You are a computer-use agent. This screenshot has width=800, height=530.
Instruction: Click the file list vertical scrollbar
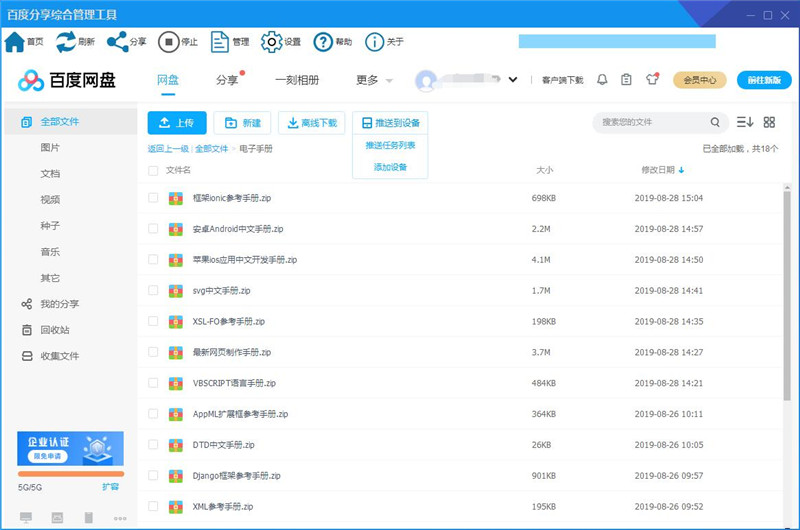pyautogui.click(x=787, y=294)
